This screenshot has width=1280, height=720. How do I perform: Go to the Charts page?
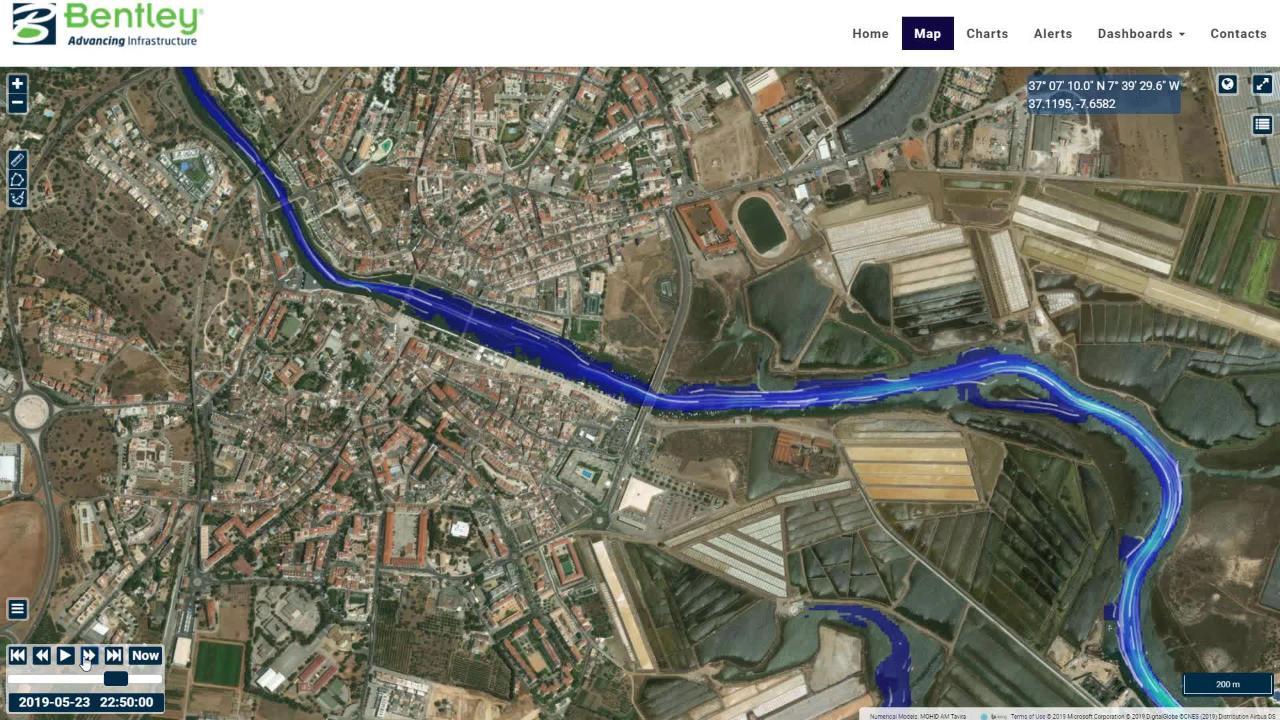point(987,33)
